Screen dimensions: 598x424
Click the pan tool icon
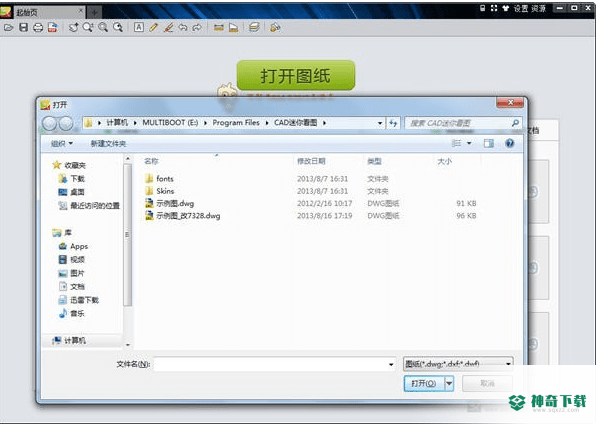tap(73, 27)
